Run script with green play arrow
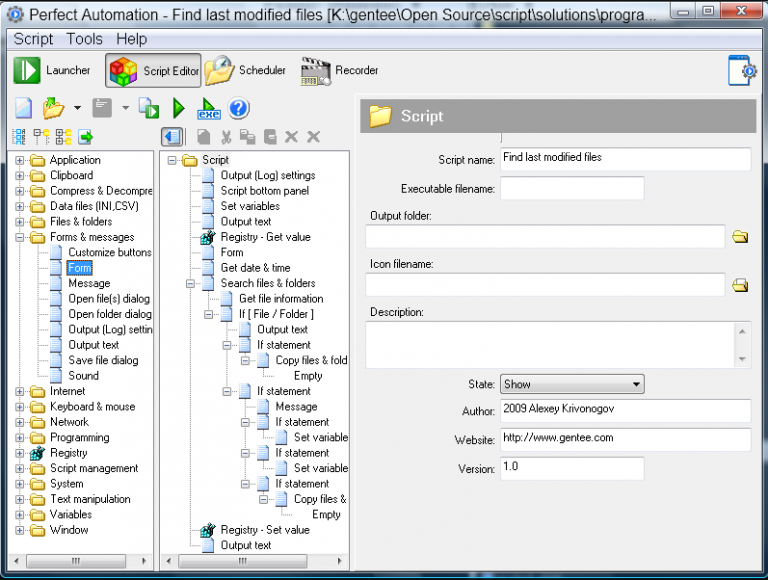The height and width of the screenshot is (580, 768). click(179, 108)
